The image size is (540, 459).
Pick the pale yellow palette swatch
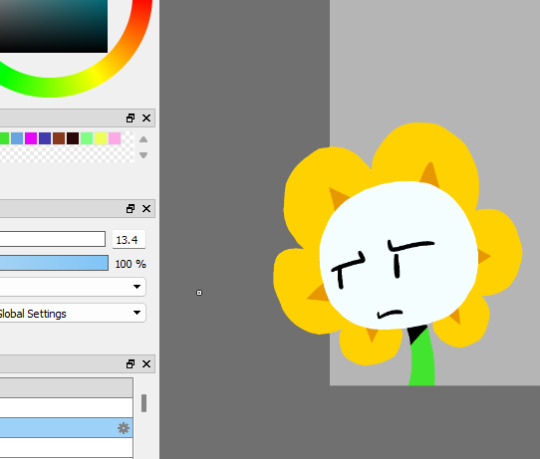click(101, 138)
